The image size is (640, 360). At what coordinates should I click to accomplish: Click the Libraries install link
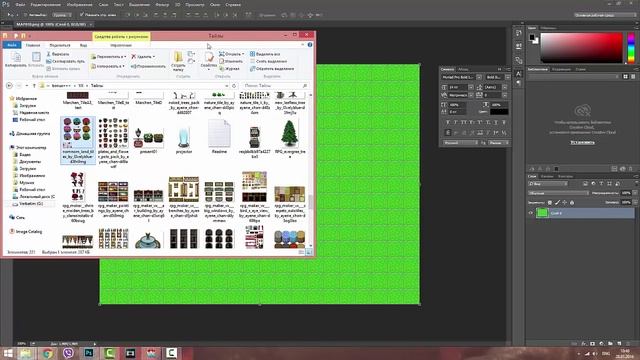click(582, 142)
